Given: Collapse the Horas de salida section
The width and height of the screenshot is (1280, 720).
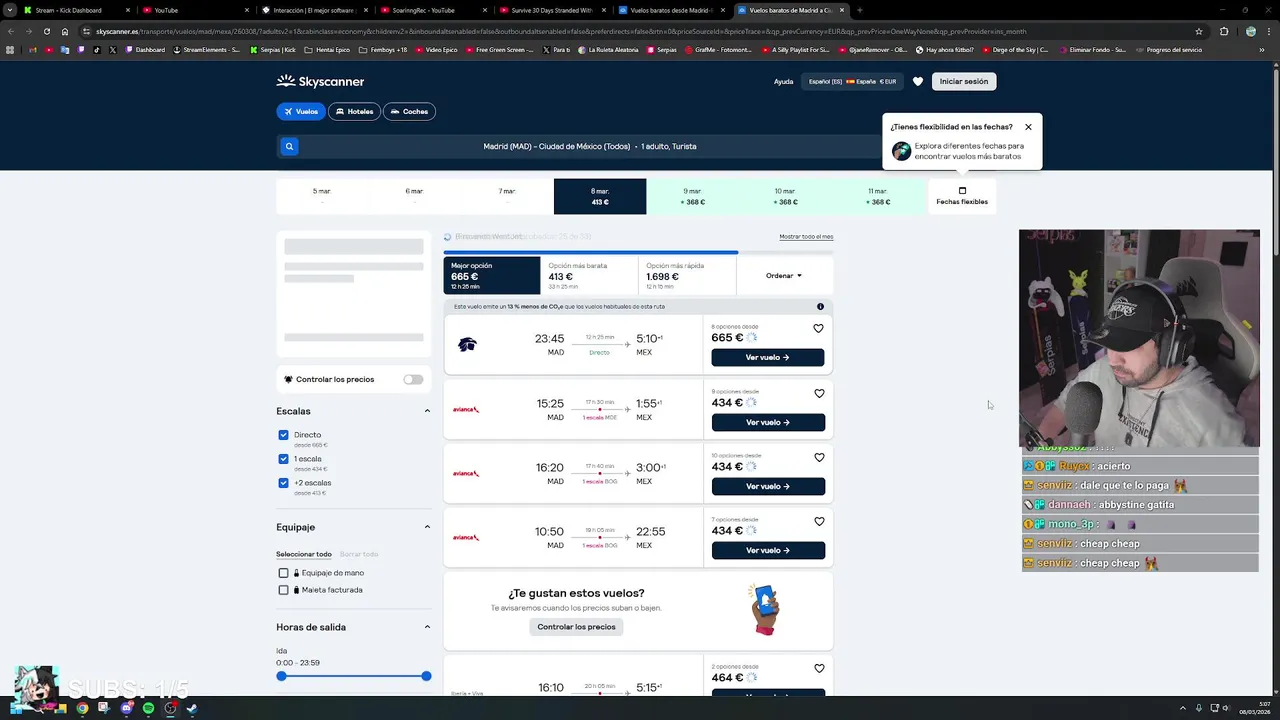Looking at the screenshot, I should click(x=427, y=627).
